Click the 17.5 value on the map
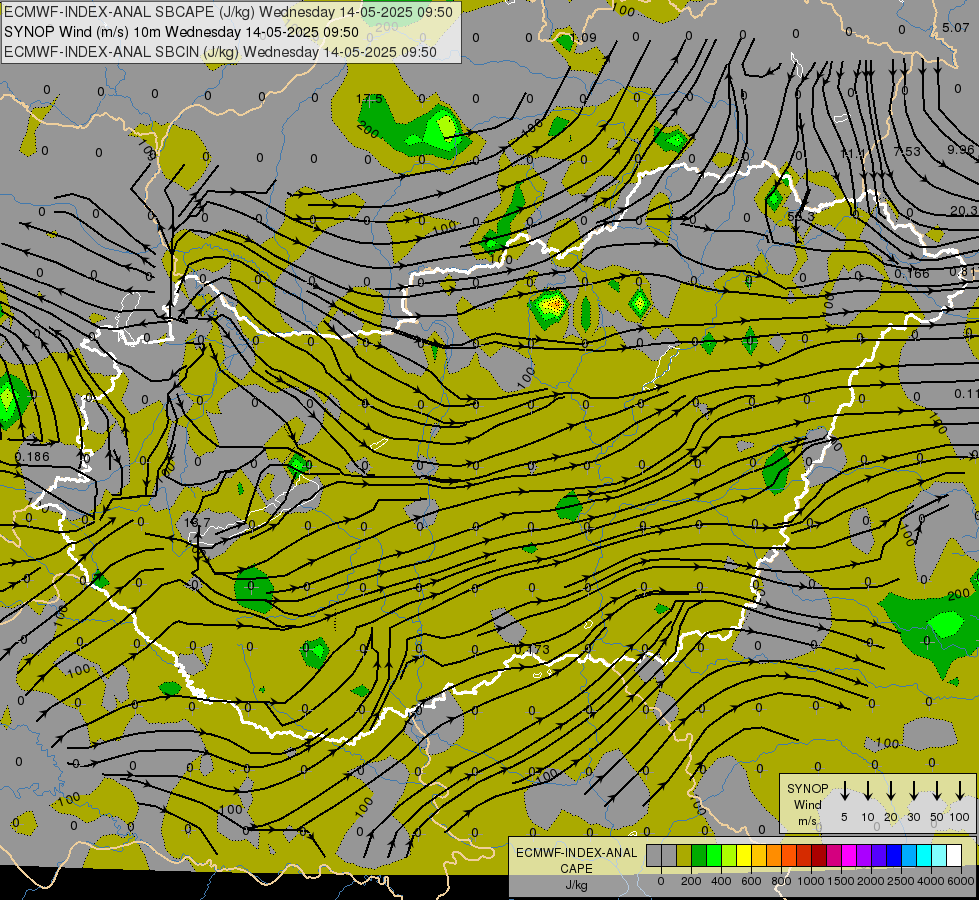Image resolution: width=979 pixels, height=900 pixels. coord(369,99)
